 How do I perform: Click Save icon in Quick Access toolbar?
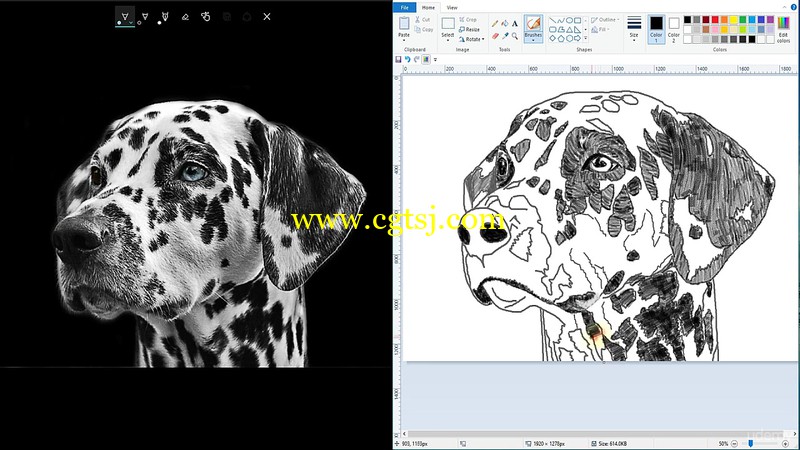point(398,60)
